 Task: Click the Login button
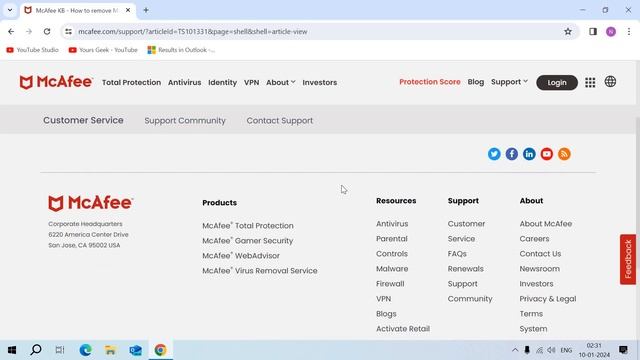click(557, 82)
